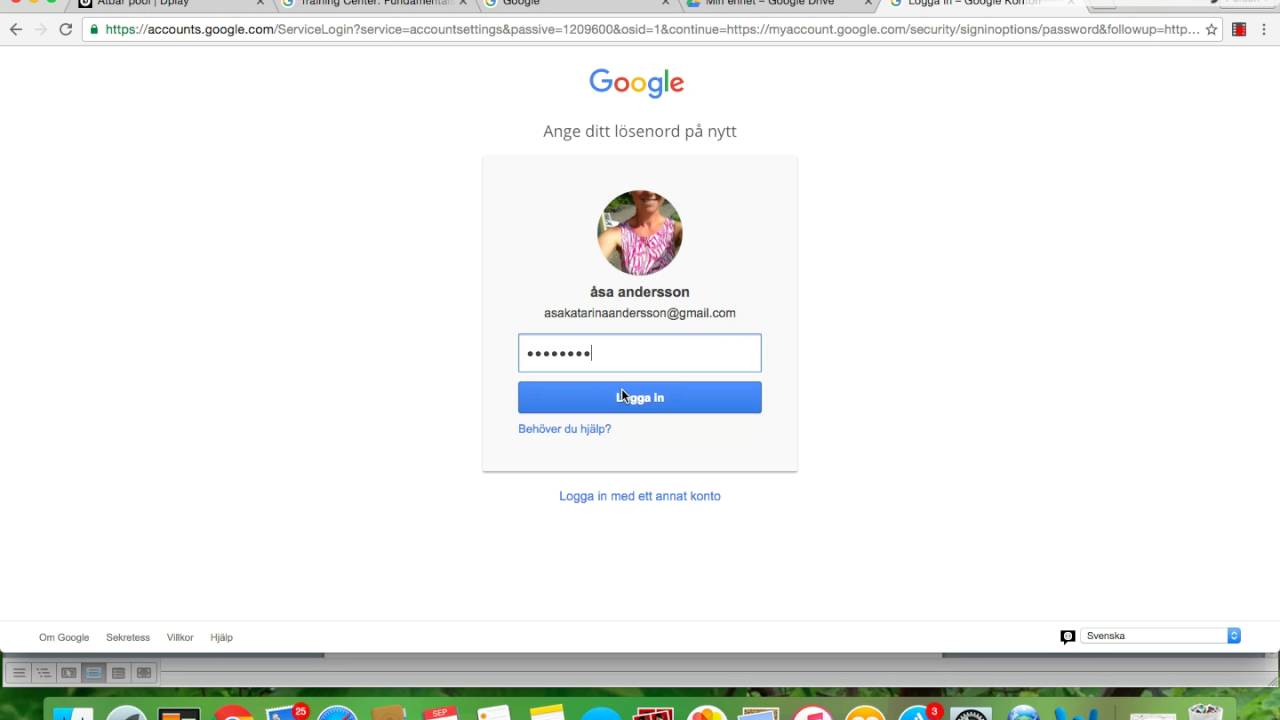Image resolution: width=1280 pixels, height=720 pixels.
Task: Select the three-line list view icon
Action: click(18, 673)
